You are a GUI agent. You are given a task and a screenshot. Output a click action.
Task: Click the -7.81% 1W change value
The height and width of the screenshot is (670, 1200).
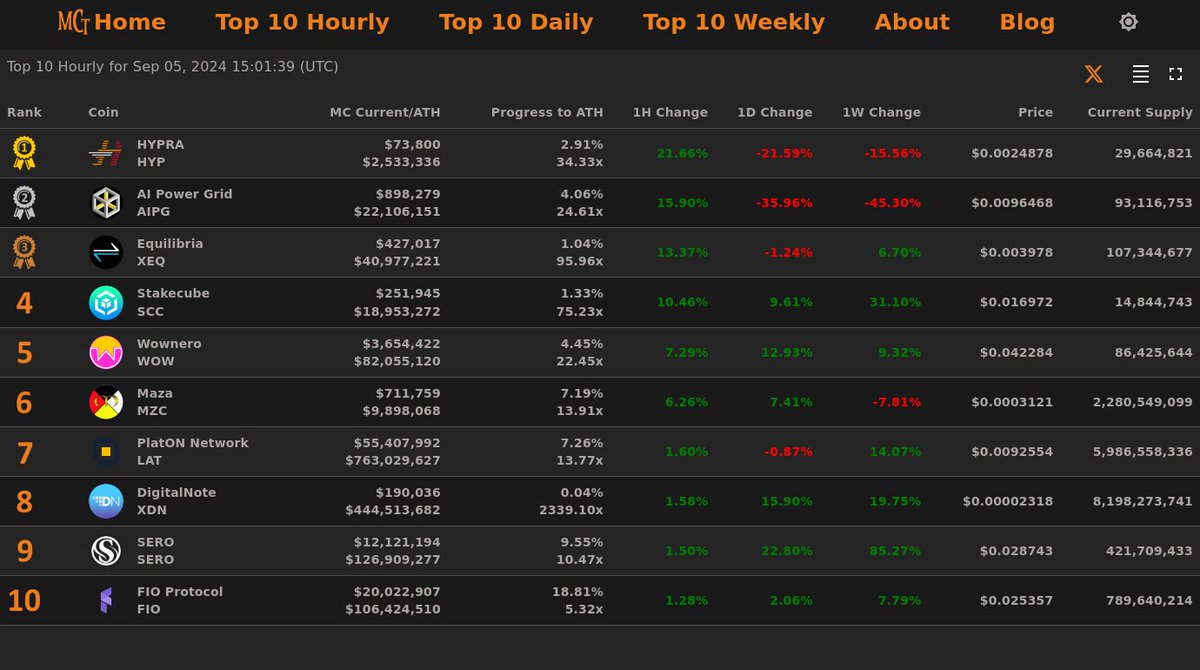895,402
